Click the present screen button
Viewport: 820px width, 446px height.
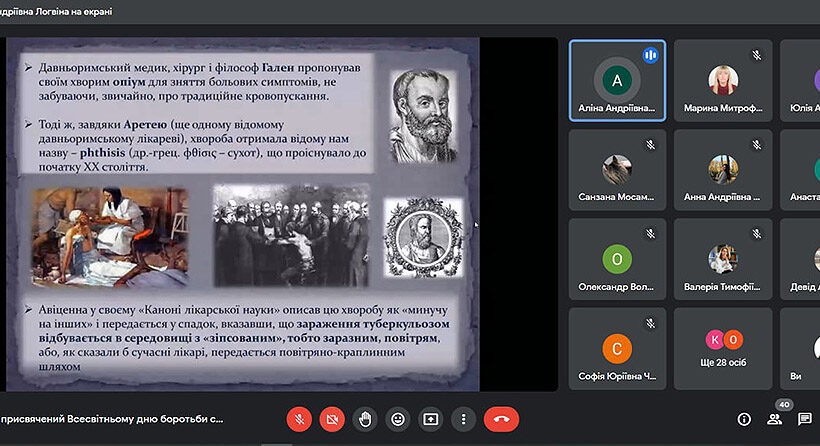[430, 419]
